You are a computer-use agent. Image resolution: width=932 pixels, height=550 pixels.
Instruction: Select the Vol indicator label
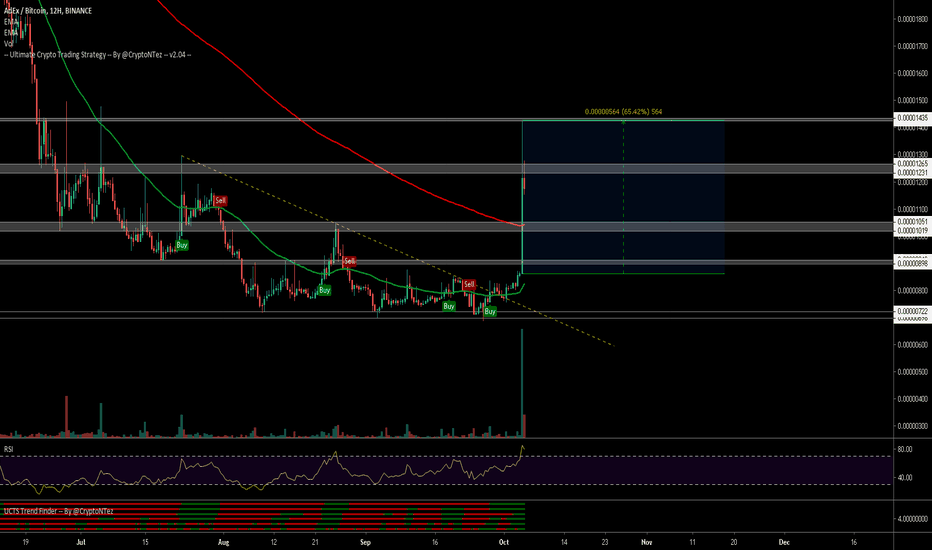tap(8, 43)
